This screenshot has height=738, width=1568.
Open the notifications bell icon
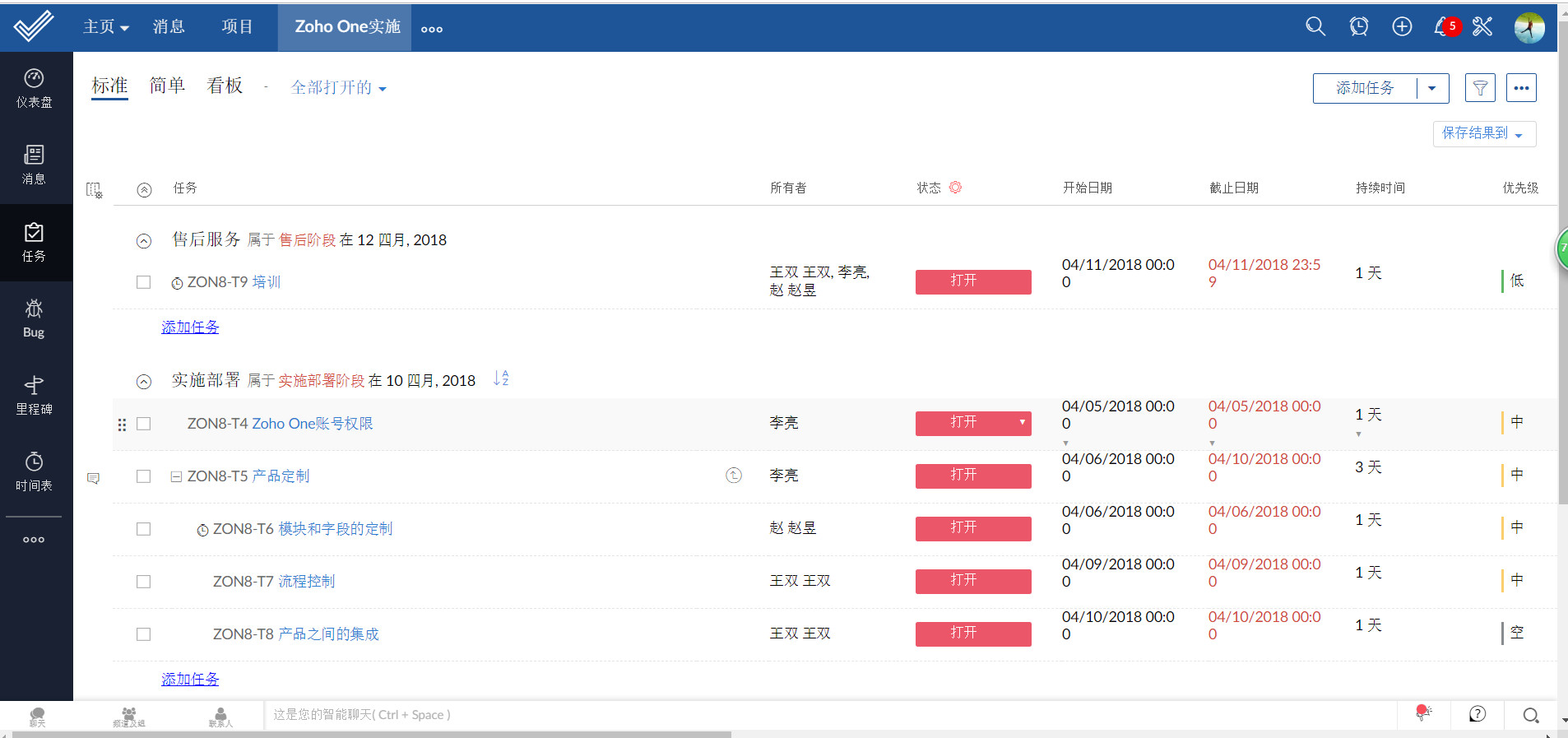click(x=1442, y=27)
